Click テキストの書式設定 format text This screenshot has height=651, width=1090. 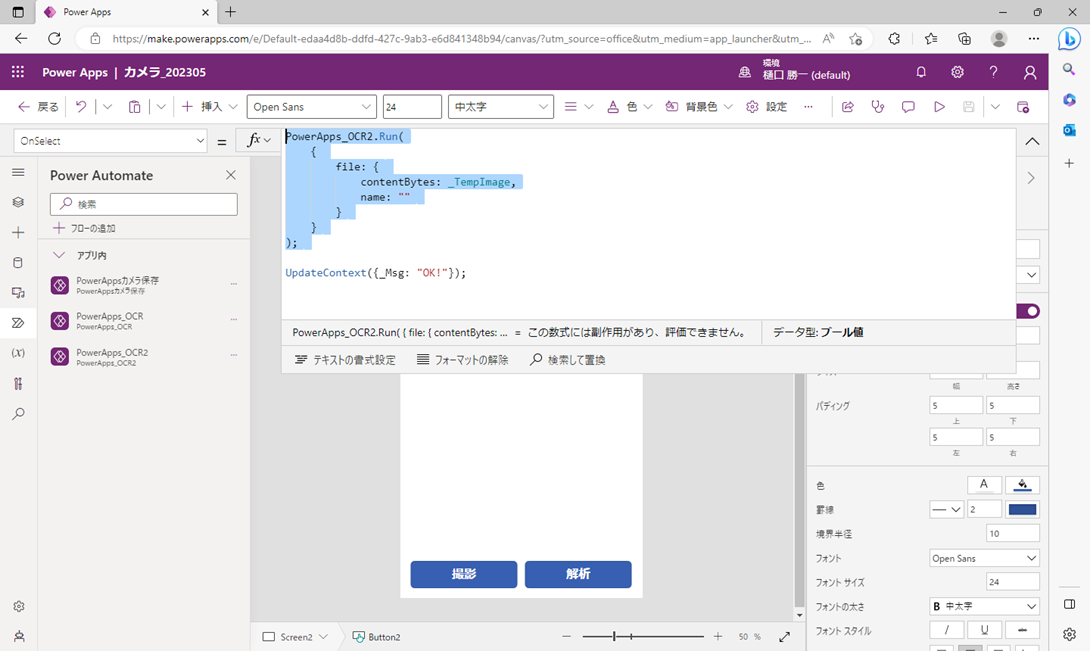[x=345, y=360]
